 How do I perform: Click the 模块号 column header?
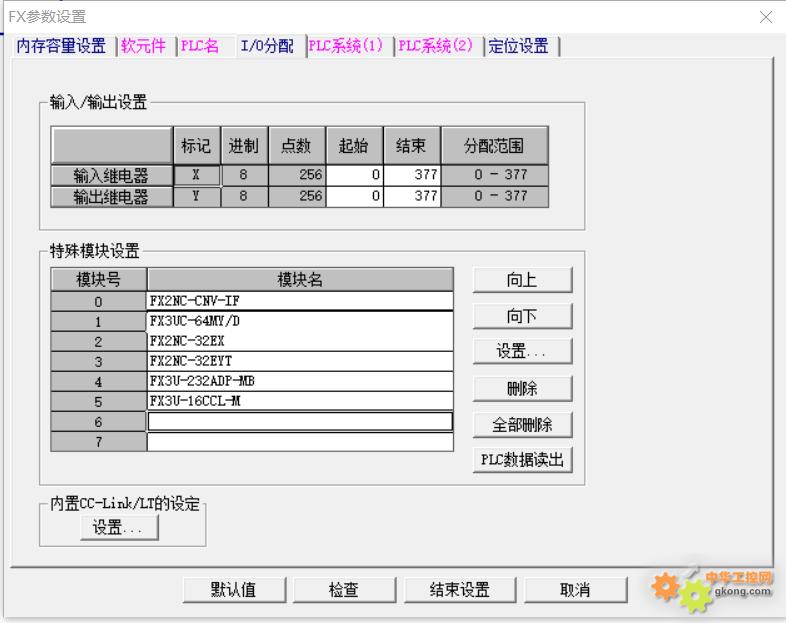(98, 279)
